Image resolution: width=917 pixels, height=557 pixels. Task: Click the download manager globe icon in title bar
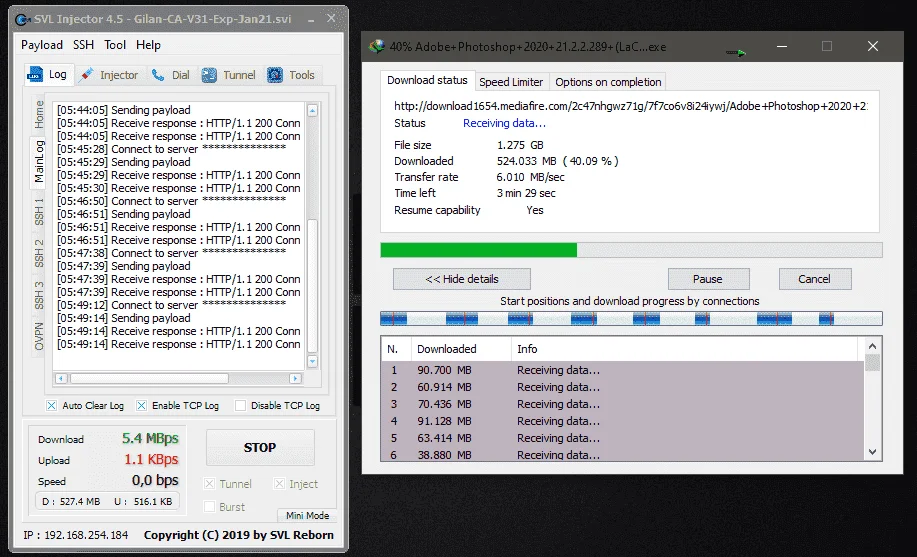click(377, 46)
